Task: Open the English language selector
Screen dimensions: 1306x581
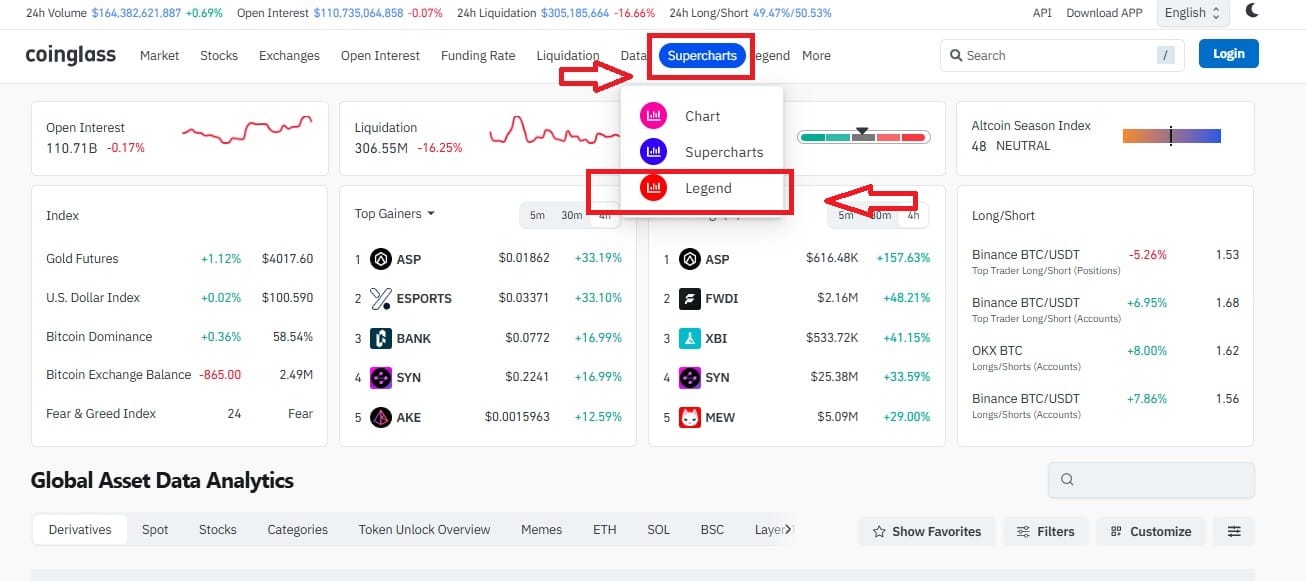Action: click(x=1192, y=13)
